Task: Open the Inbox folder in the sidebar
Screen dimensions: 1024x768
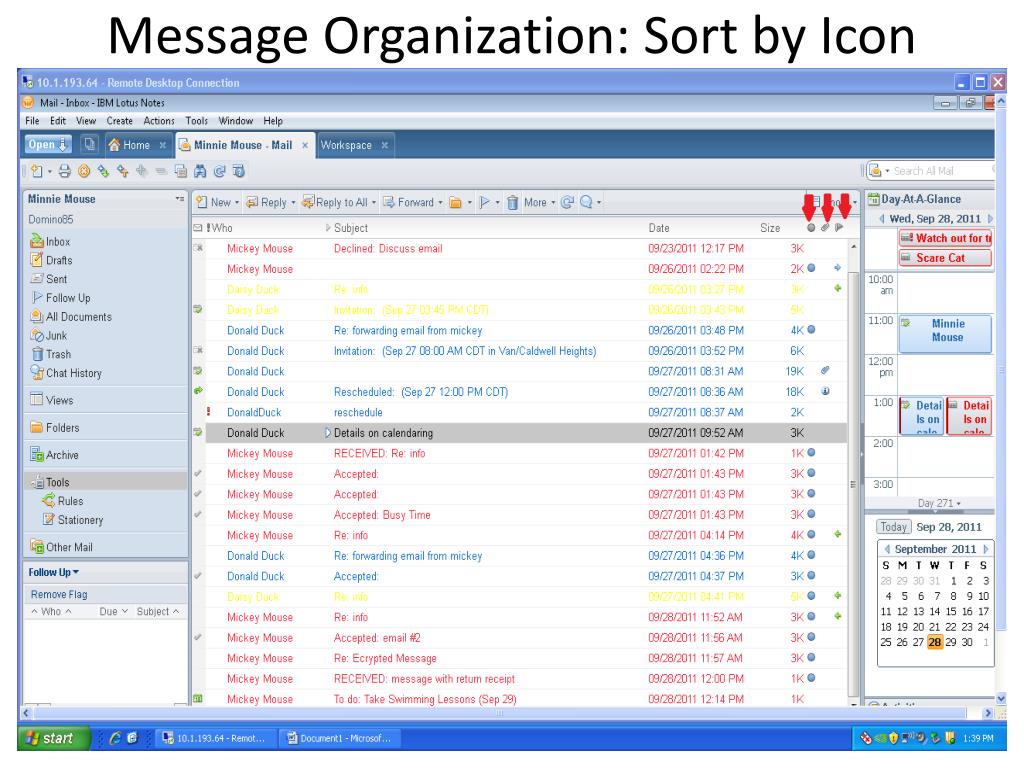Action: click(x=50, y=242)
